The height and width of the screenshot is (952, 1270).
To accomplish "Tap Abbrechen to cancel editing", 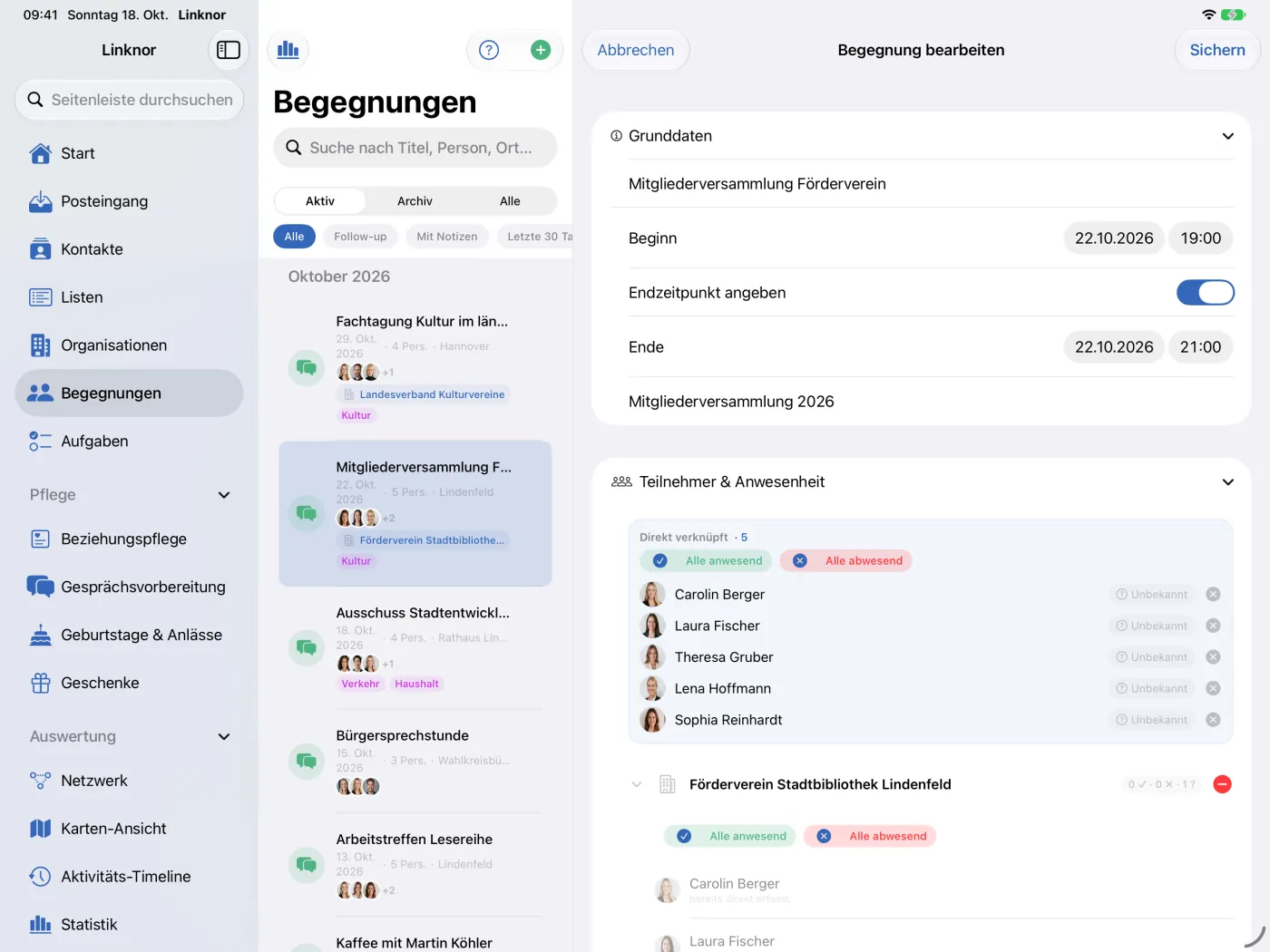I will tap(636, 50).
